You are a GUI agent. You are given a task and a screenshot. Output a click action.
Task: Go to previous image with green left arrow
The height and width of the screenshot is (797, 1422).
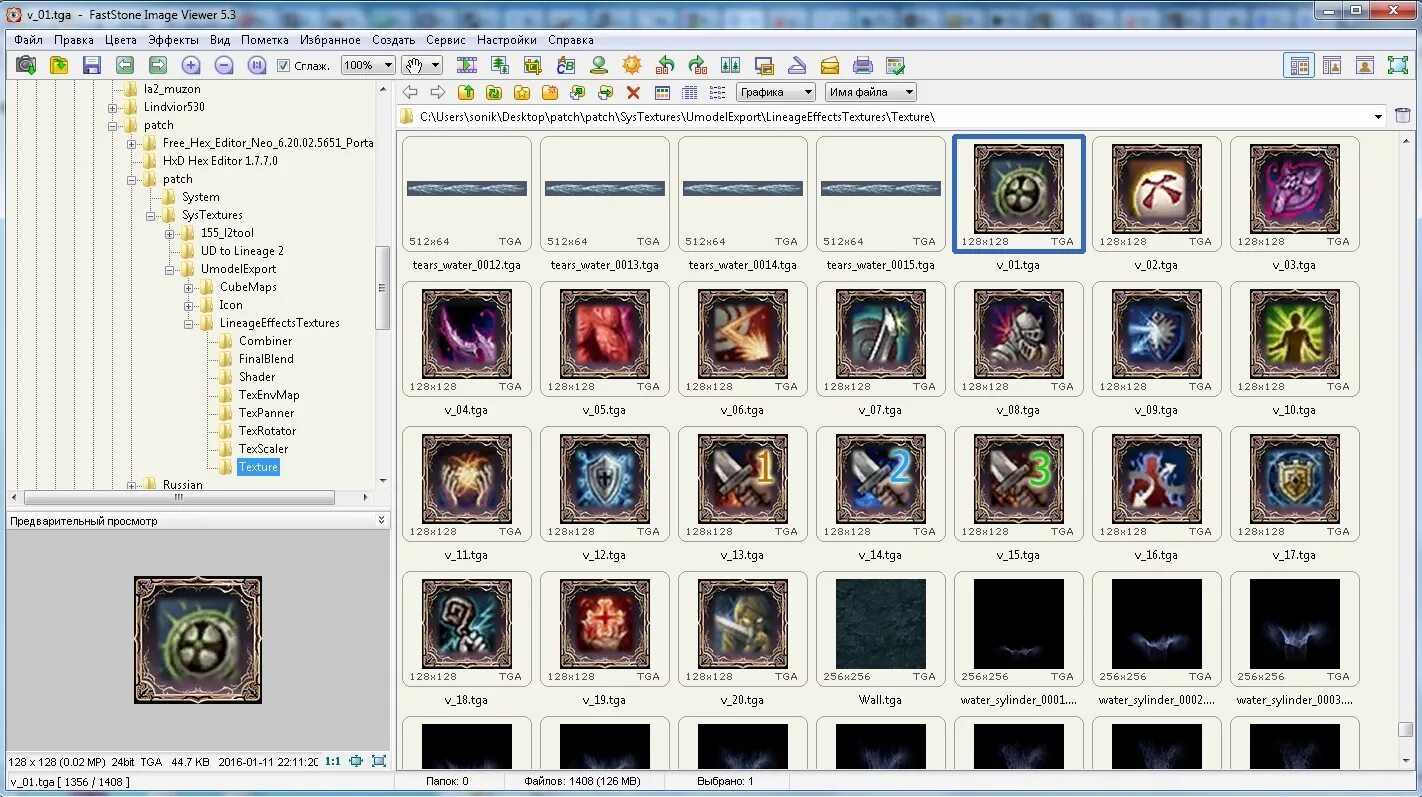point(125,65)
